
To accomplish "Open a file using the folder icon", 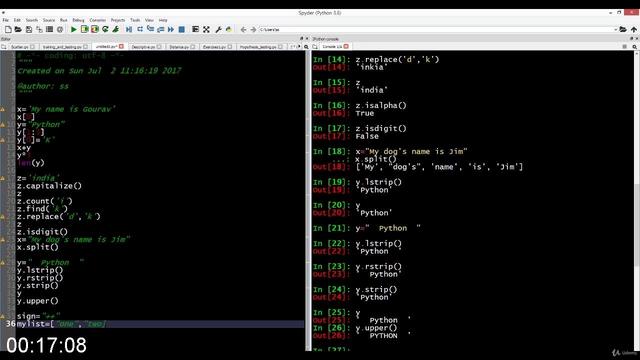I will [x=18, y=29].
